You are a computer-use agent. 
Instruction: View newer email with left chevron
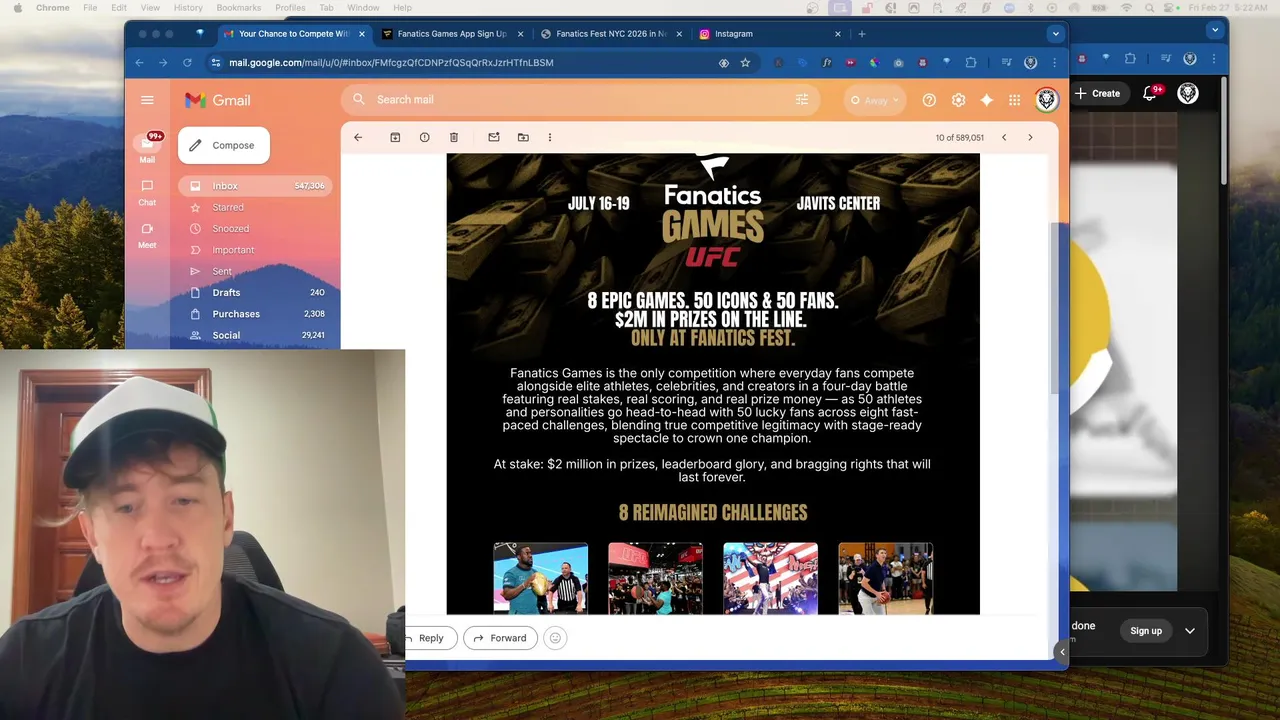[1004, 137]
